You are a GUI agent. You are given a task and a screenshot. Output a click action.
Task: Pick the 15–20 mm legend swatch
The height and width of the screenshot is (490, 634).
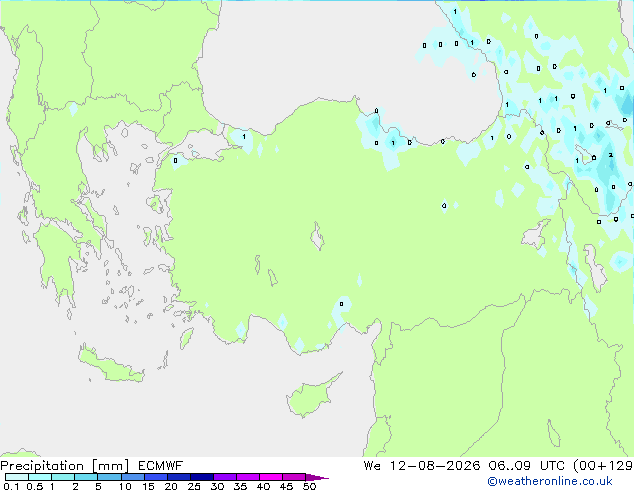(x=155, y=477)
